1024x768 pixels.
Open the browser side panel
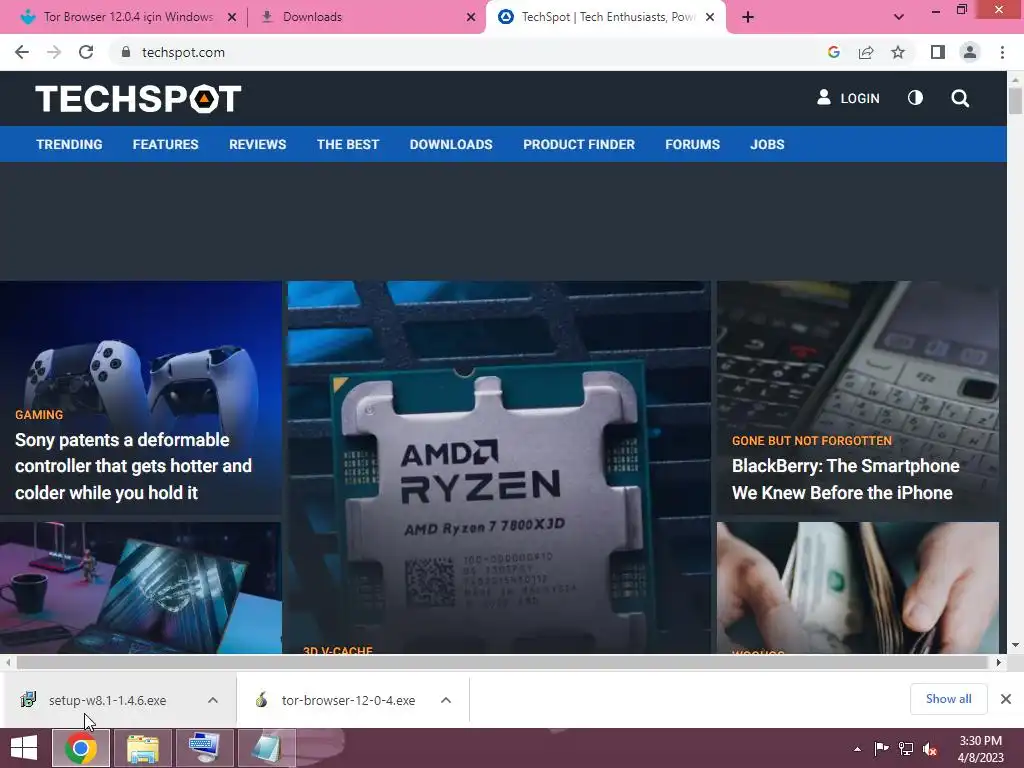tap(938, 52)
